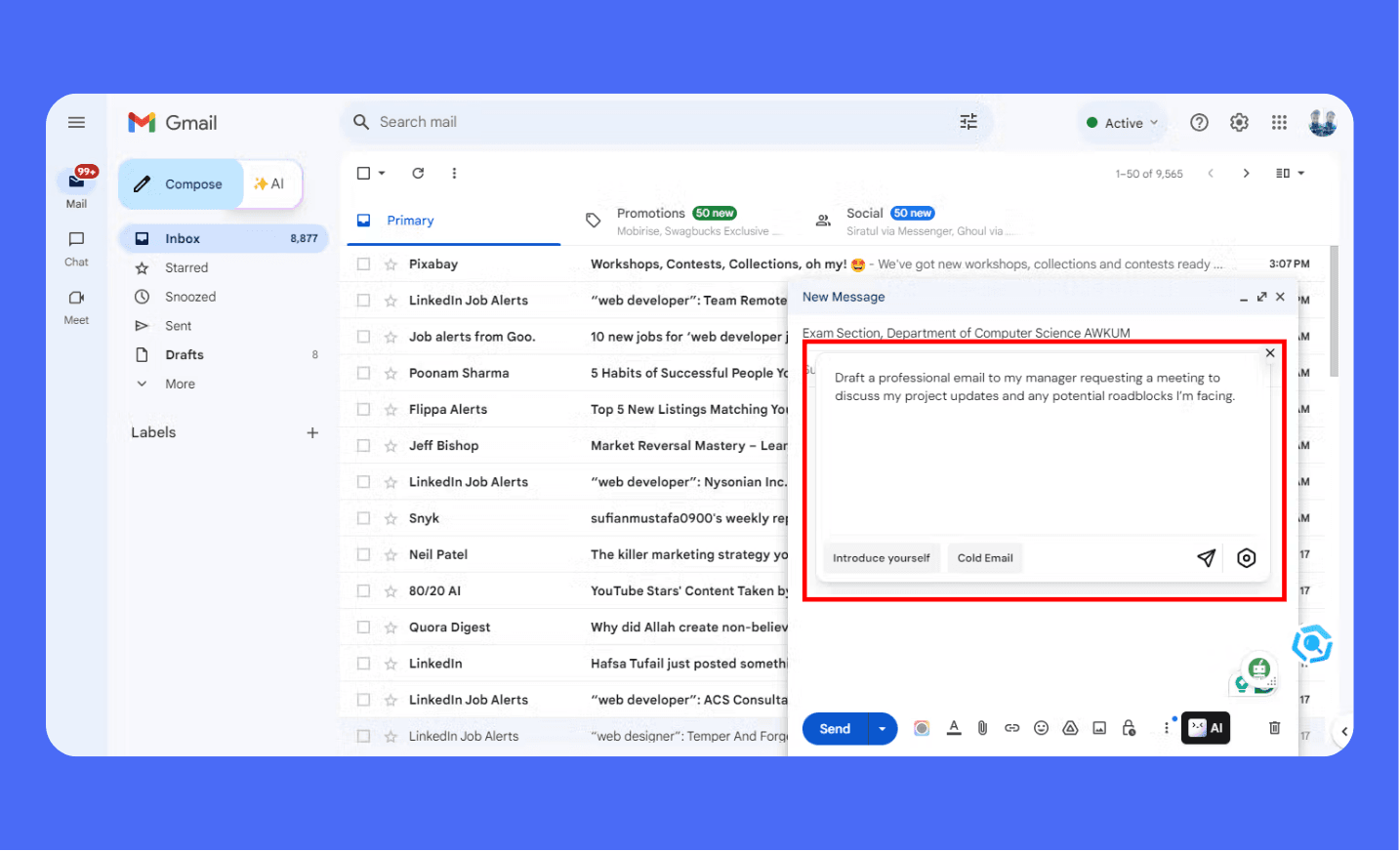Insert a photo in the message
1400x851 pixels.
point(1099,728)
